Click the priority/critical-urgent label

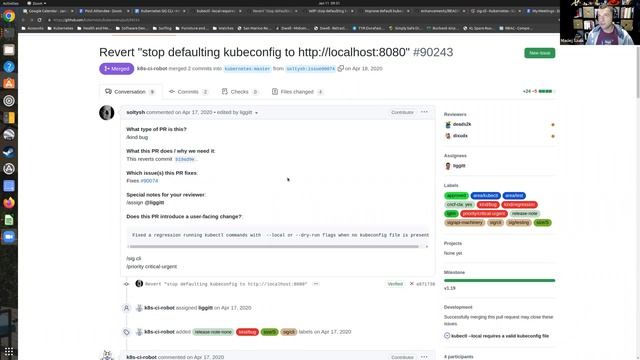pyautogui.click(x=484, y=213)
